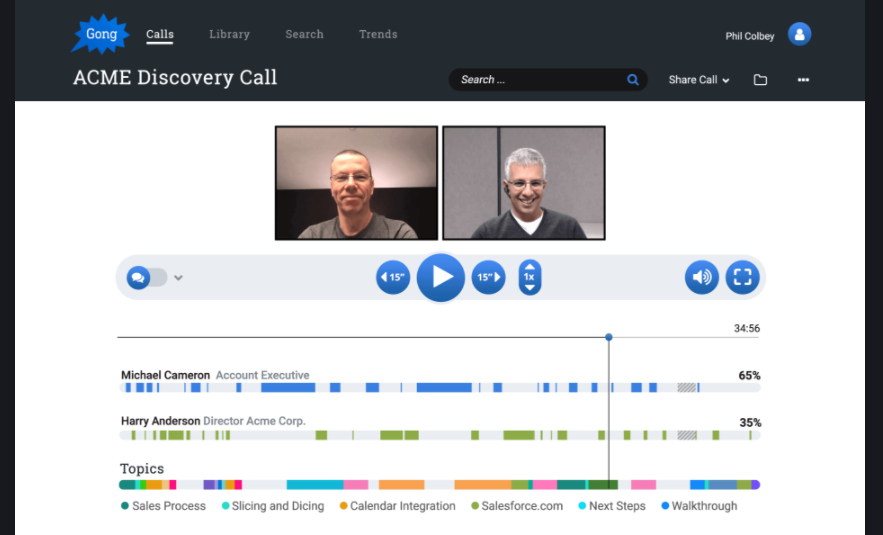Click the Director Acme Corp. label

pos(254,421)
